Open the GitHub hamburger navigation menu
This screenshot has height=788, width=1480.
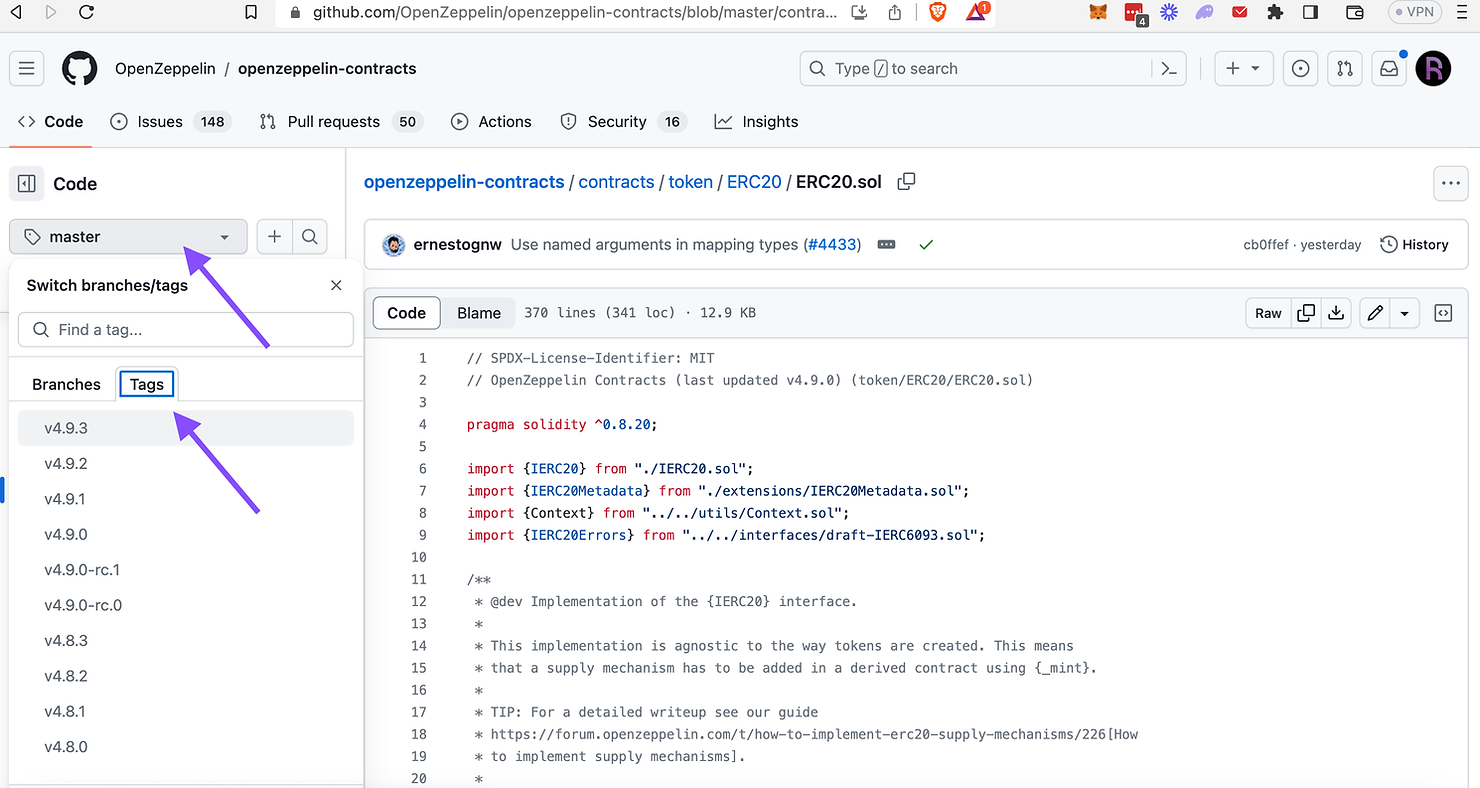[x=27, y=68]
